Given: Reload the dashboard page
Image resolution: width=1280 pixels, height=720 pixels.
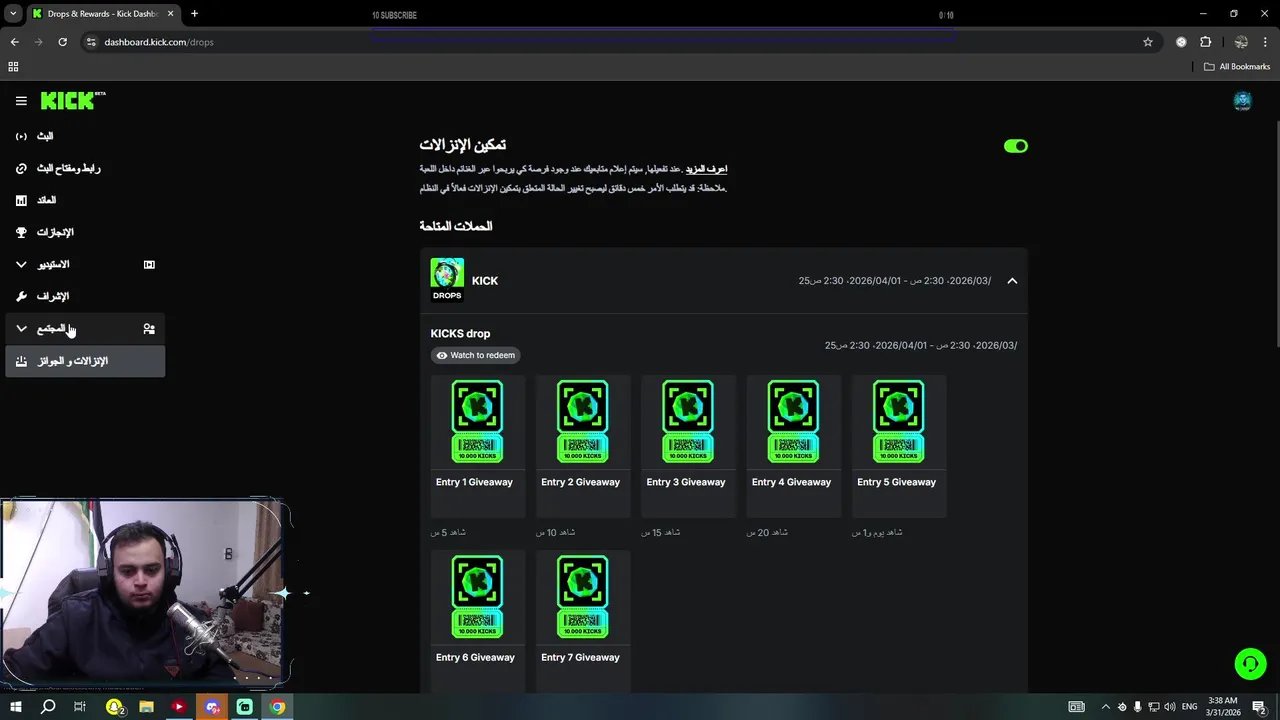Looking at the screenshot, I should [62, 42].
